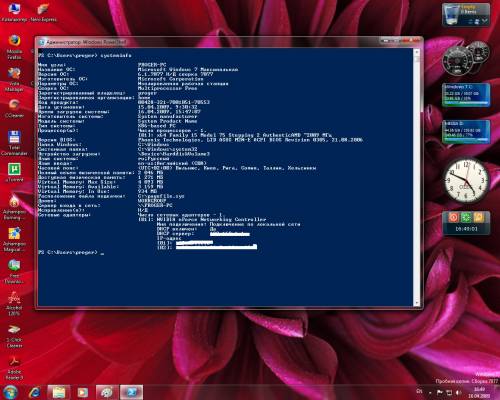Viewport: 500px width, 400px height.
Task: Open Windows Media Player from the taskbar
Action: point(83,392)
